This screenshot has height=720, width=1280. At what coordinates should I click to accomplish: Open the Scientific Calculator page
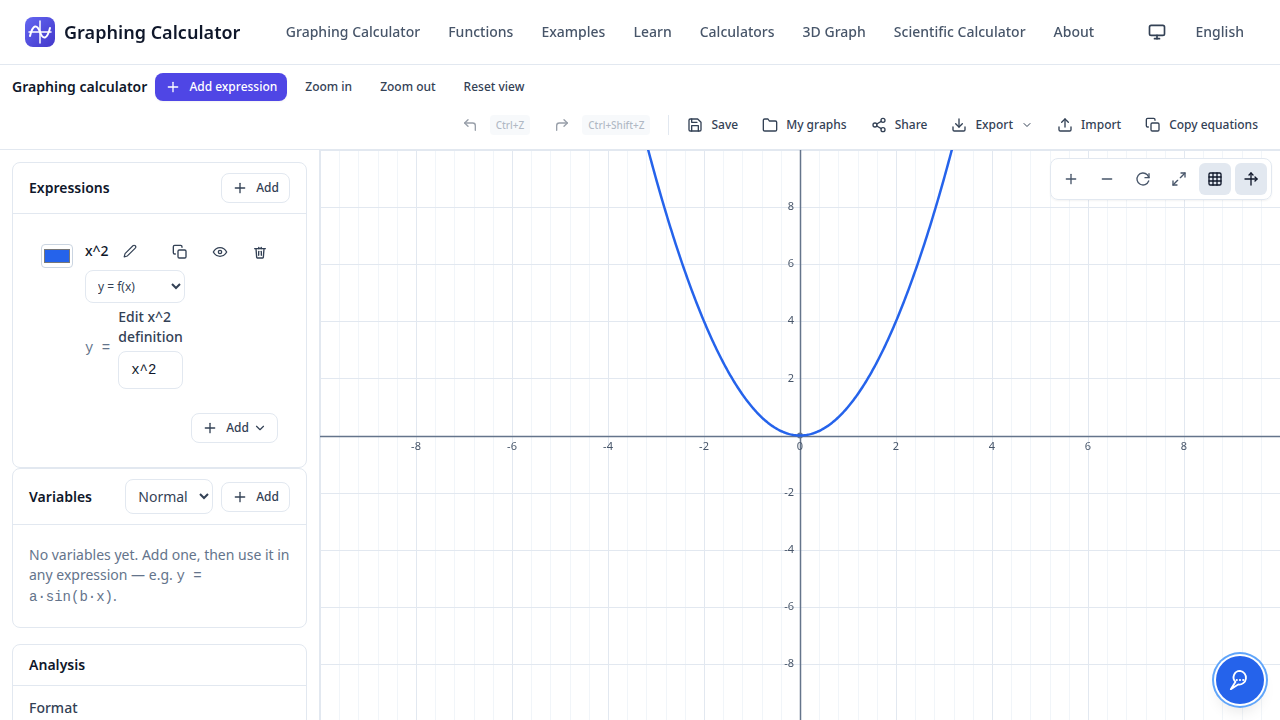click(x=959, y=32)
